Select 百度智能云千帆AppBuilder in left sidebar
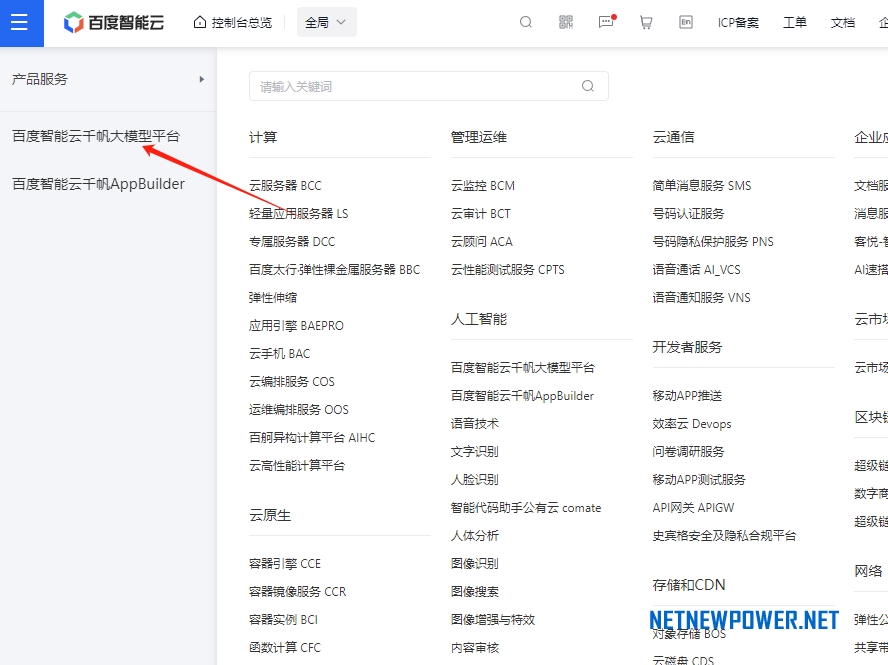 (99, 184)
